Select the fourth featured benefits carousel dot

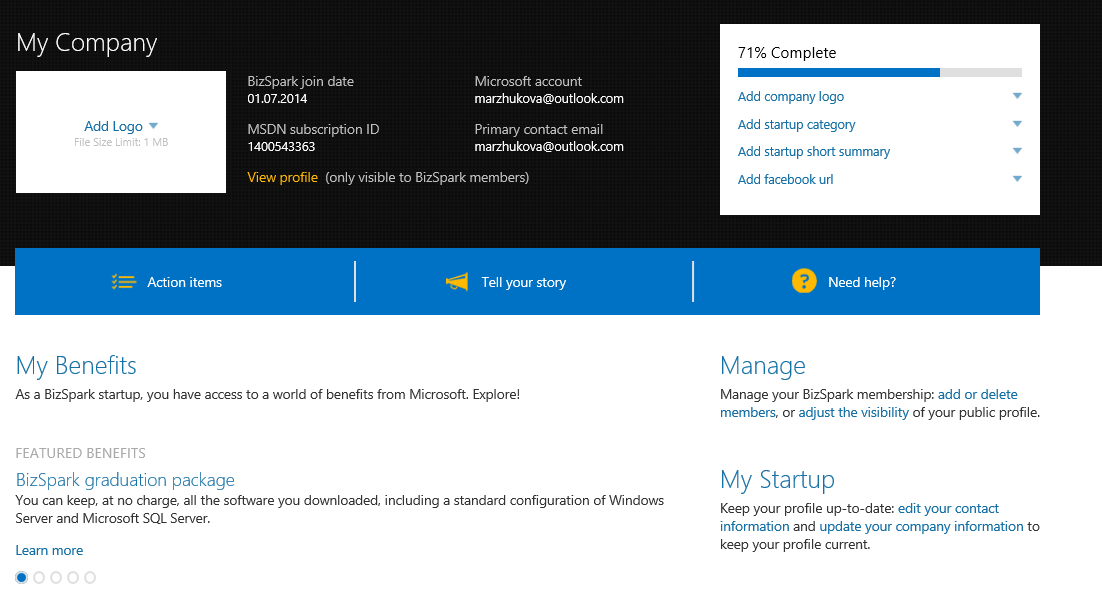[73, 577]
